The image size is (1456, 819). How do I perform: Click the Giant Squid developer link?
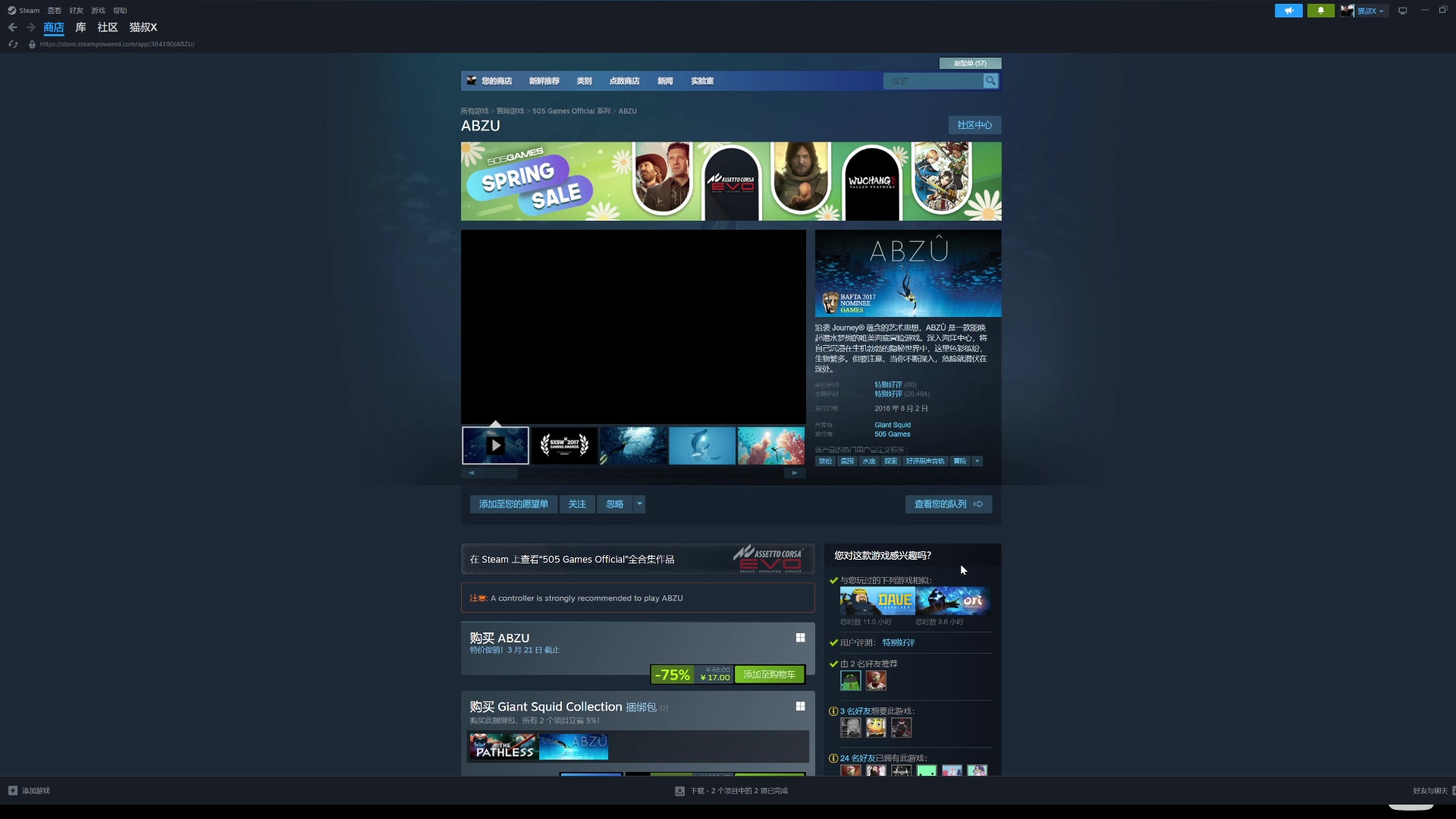point(893,425)
